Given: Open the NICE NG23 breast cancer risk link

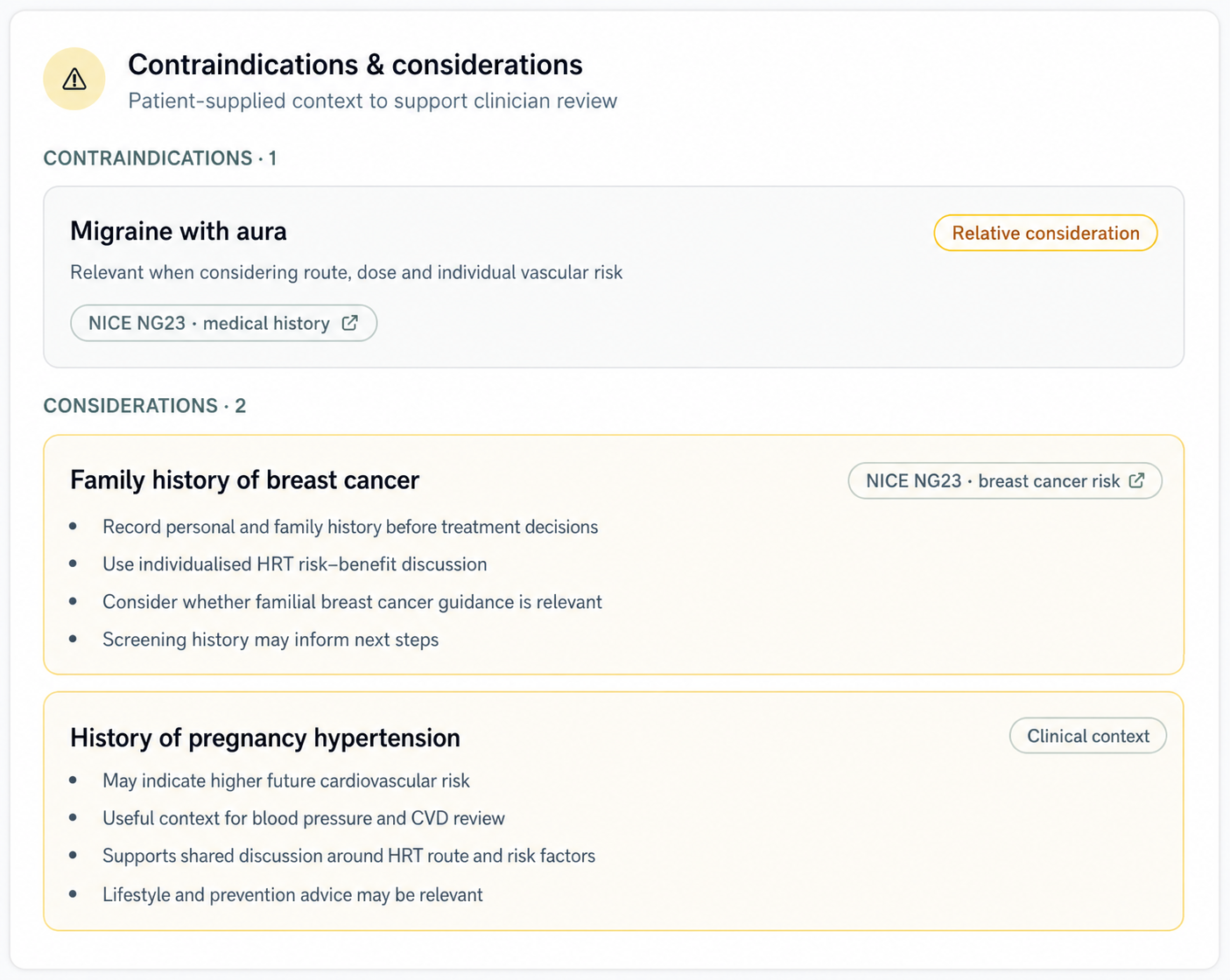Looking at the screenshot, I should pos(1005,480).
